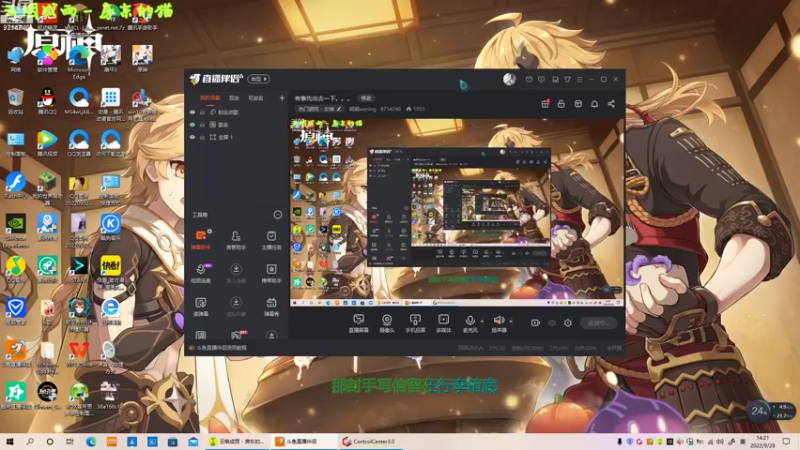Open action center notification icon
This screenshot has height=450, width=800.
(x=787, y=441)
